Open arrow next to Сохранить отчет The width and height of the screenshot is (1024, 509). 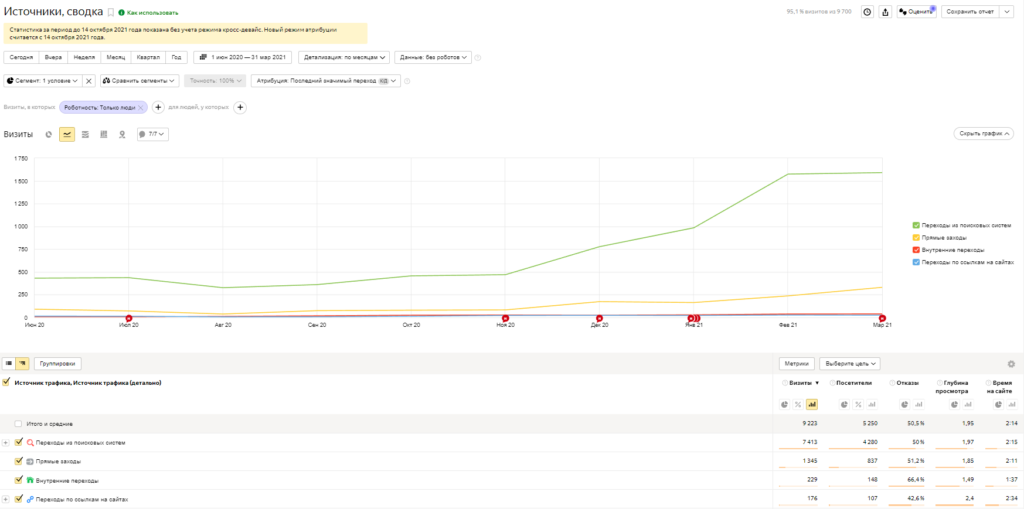click(x=1006, y=12)
